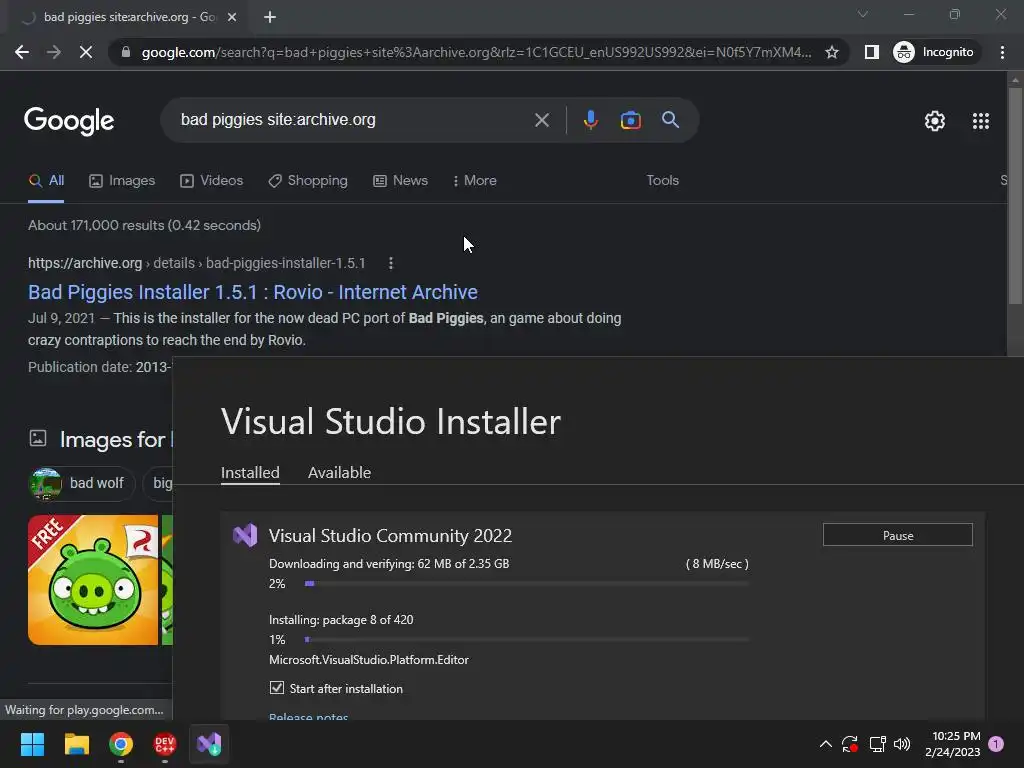Submit search with the magnifier icon
Image resolution: width=1024 pixels, height=768 pixels.
pyautogui.click(x=670, y=120)
